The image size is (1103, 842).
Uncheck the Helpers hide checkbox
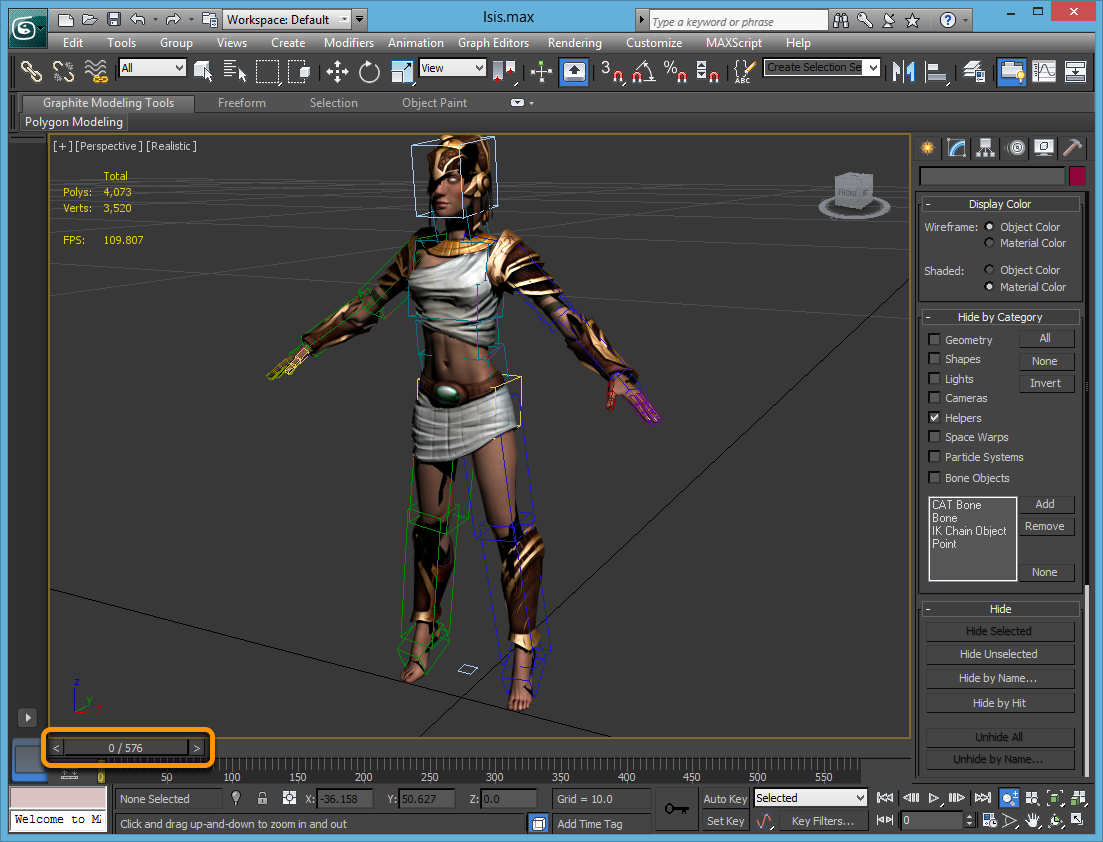(x=934, y=417)
